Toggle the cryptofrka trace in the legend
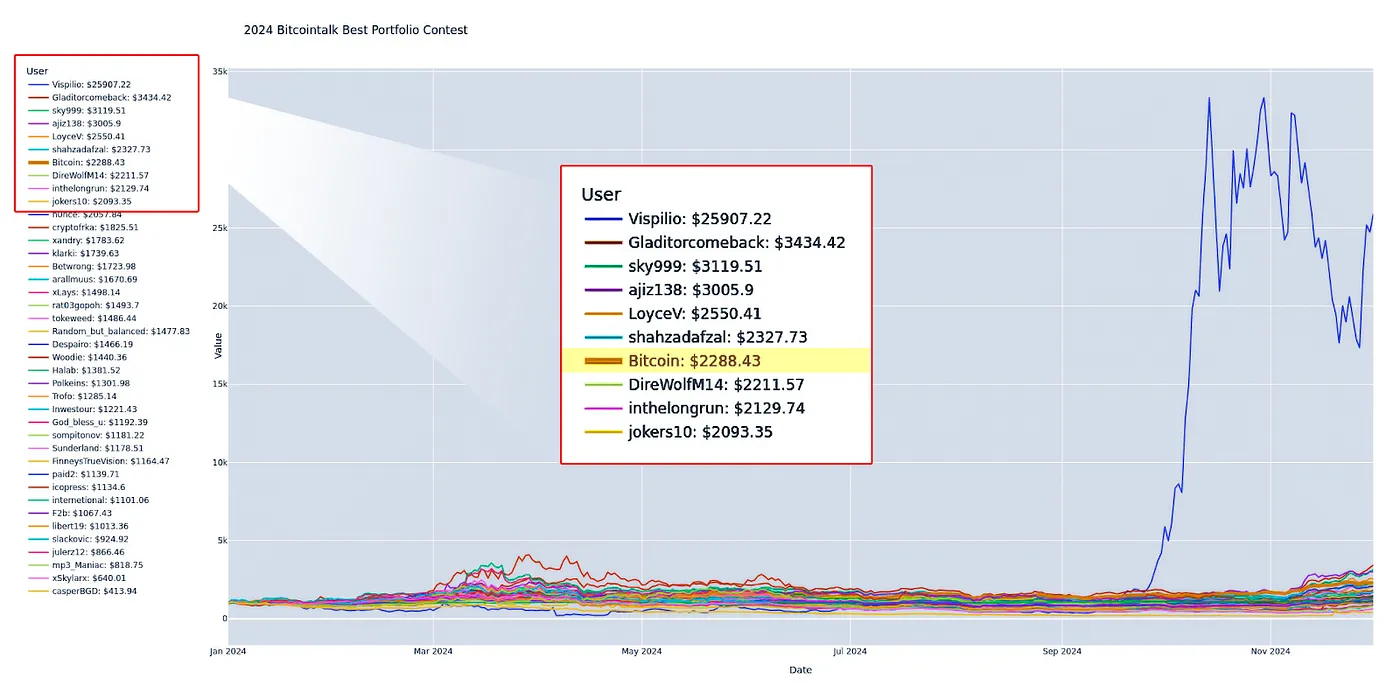 tap(83, 227)
